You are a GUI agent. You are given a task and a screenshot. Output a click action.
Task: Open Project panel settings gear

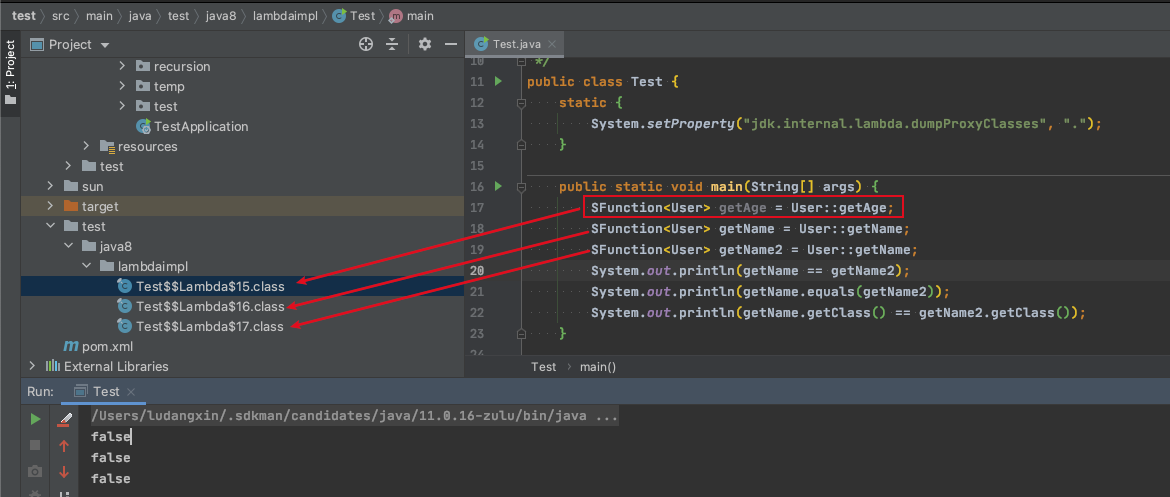[425, 44]
